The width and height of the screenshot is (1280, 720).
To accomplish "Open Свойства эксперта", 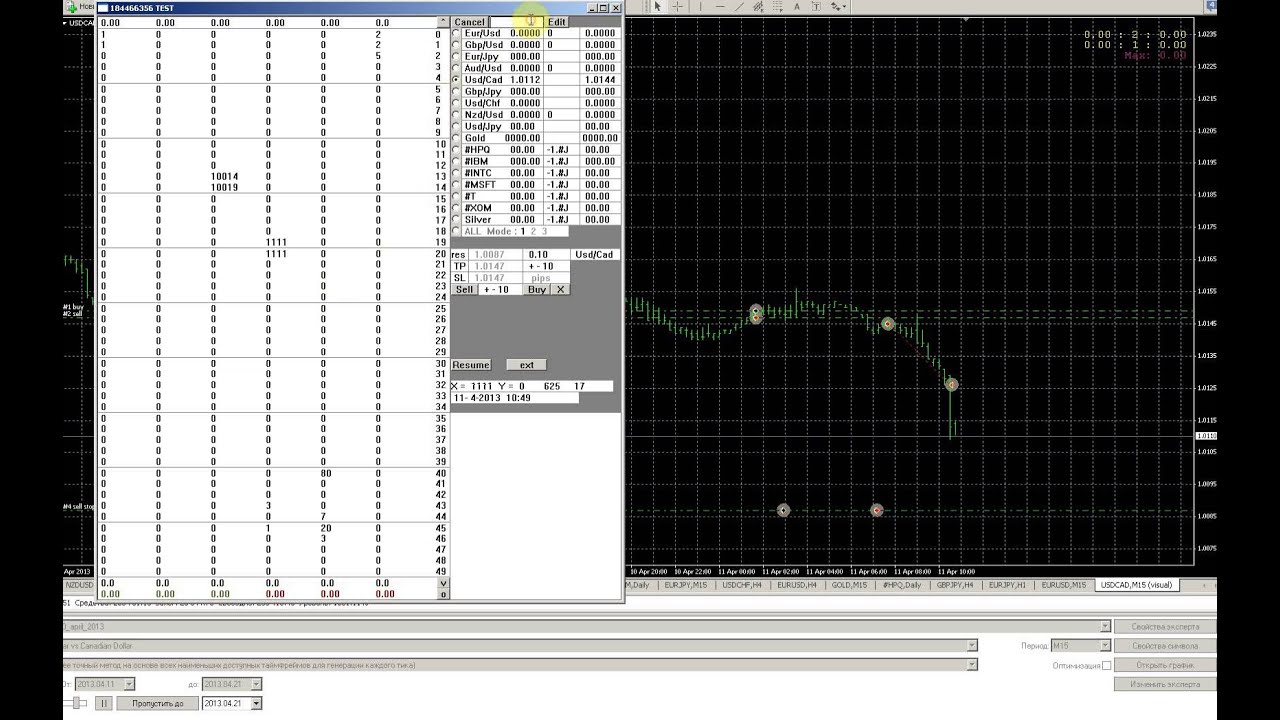I will coord(1165,627).
